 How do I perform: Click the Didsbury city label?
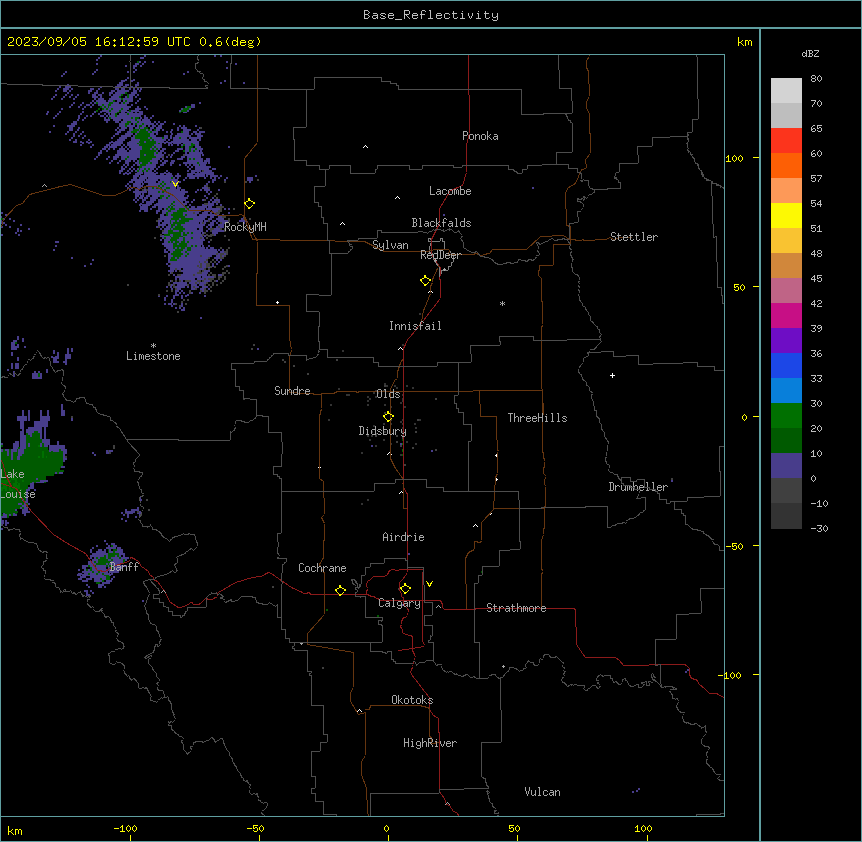(383, 431)
